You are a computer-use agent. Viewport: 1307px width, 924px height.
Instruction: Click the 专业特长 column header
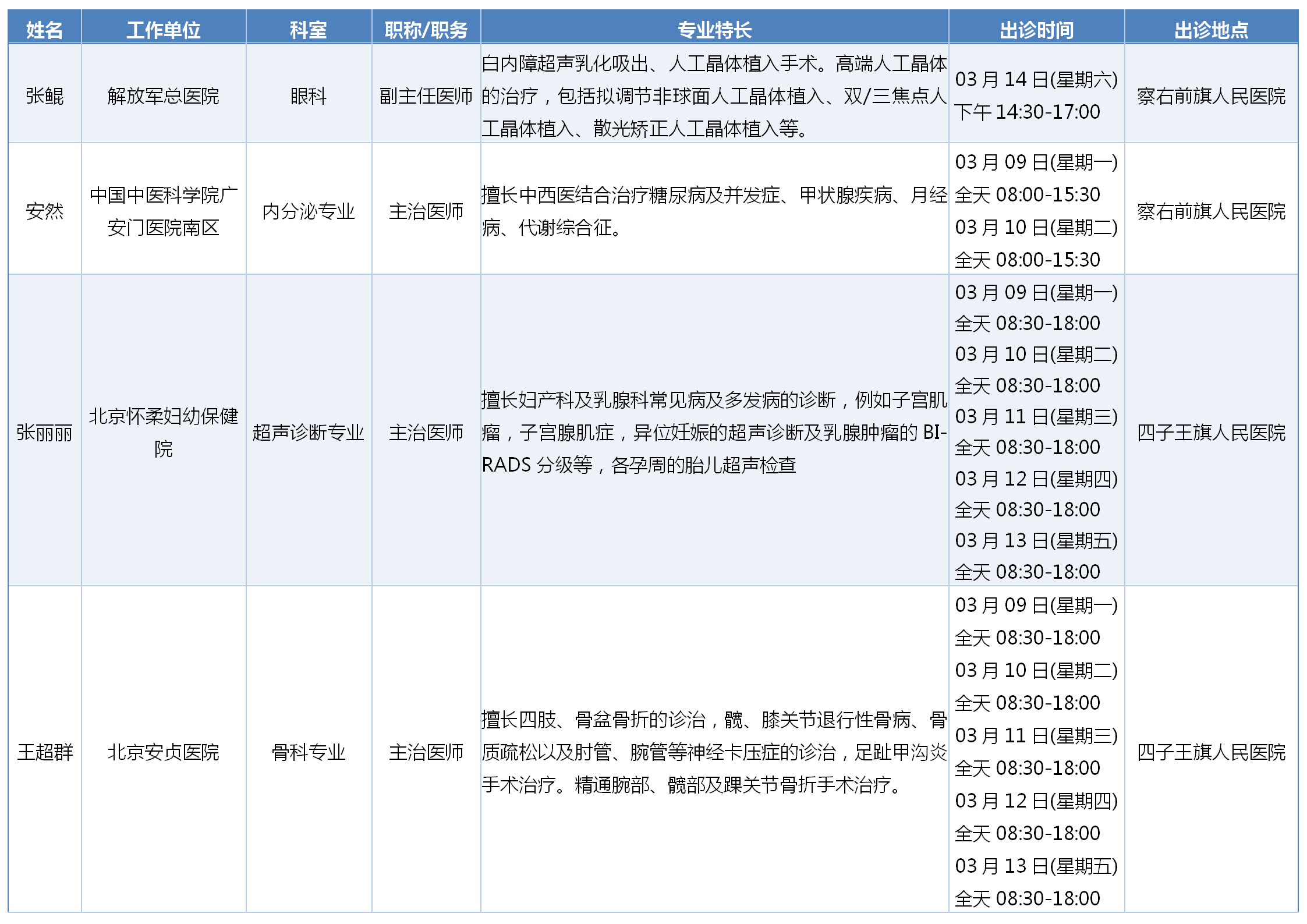pyautogui.click(x=714, y=30)
